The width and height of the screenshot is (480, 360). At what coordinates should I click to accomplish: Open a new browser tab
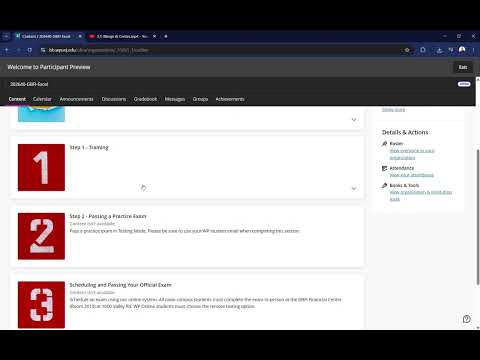pyautogui.click(x=166, y=36)
